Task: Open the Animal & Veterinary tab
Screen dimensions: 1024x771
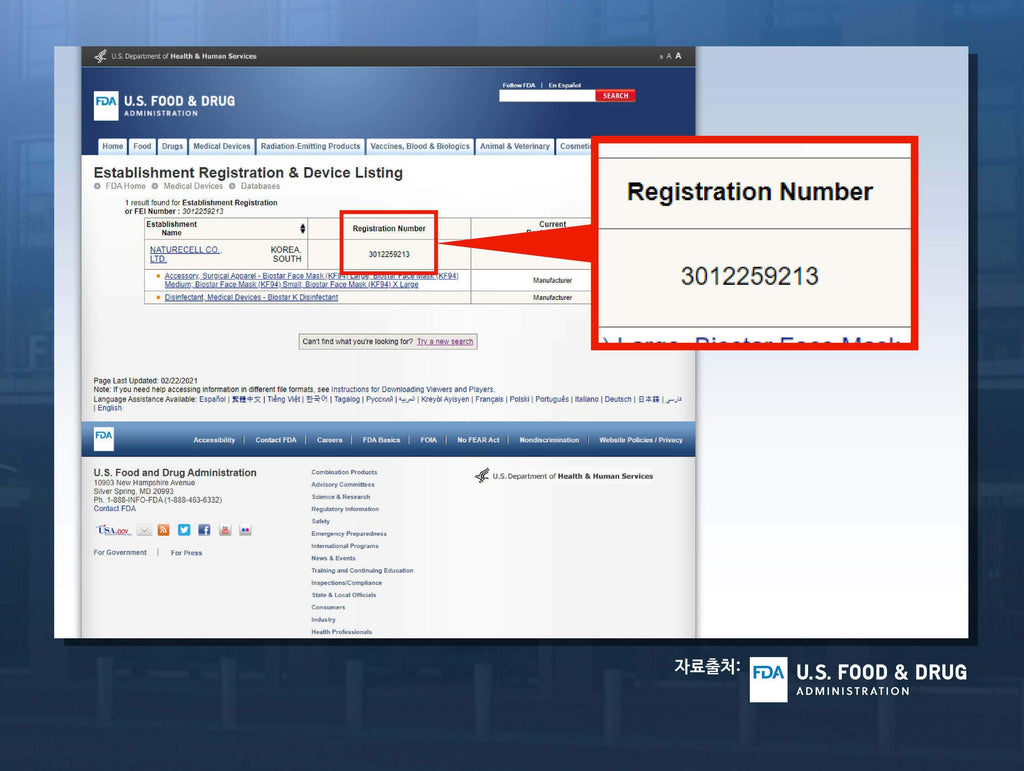Action: [x=515, y=146]
